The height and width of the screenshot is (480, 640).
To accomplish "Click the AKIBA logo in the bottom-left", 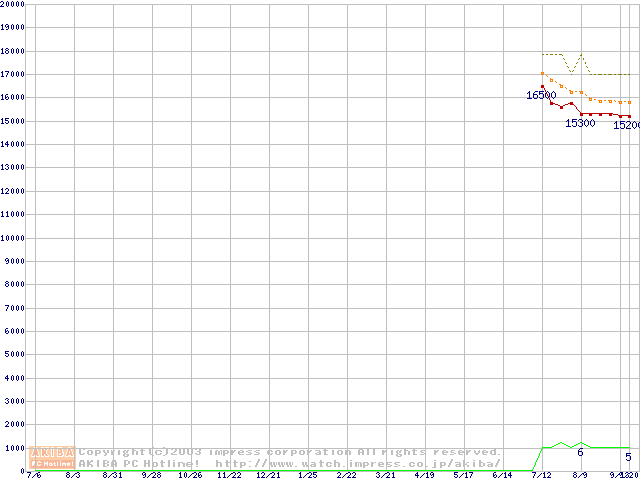I will click(52, 452).
